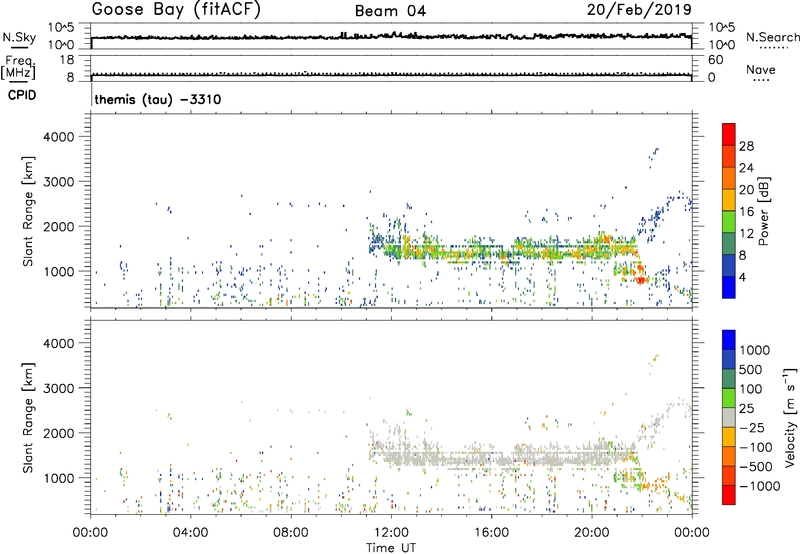
Task: Click the date '20/Feb/2019'
Action: coord(639,10)
